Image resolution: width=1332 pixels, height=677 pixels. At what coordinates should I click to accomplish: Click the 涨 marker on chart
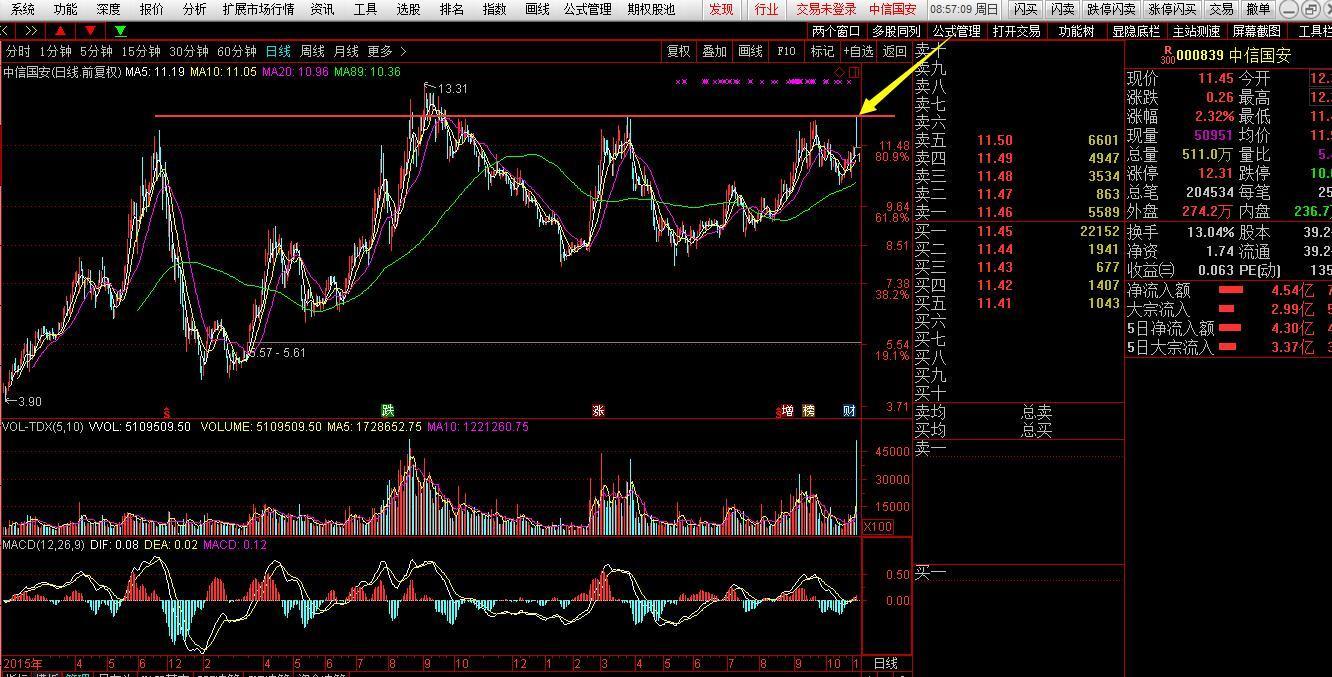click(x=598, y=410)
